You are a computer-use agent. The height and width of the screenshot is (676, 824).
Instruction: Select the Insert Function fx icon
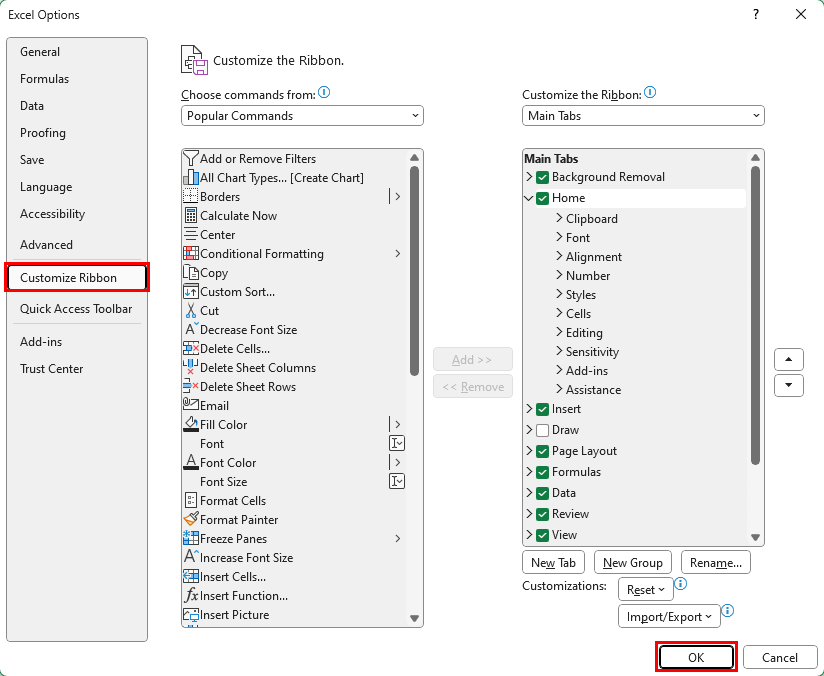click(191, 596)
